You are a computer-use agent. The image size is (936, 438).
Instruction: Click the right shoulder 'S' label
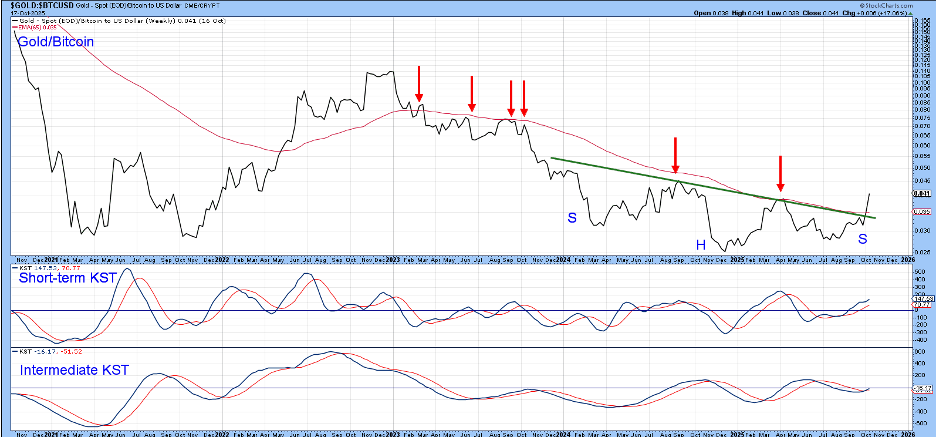[x=862, y=238]
